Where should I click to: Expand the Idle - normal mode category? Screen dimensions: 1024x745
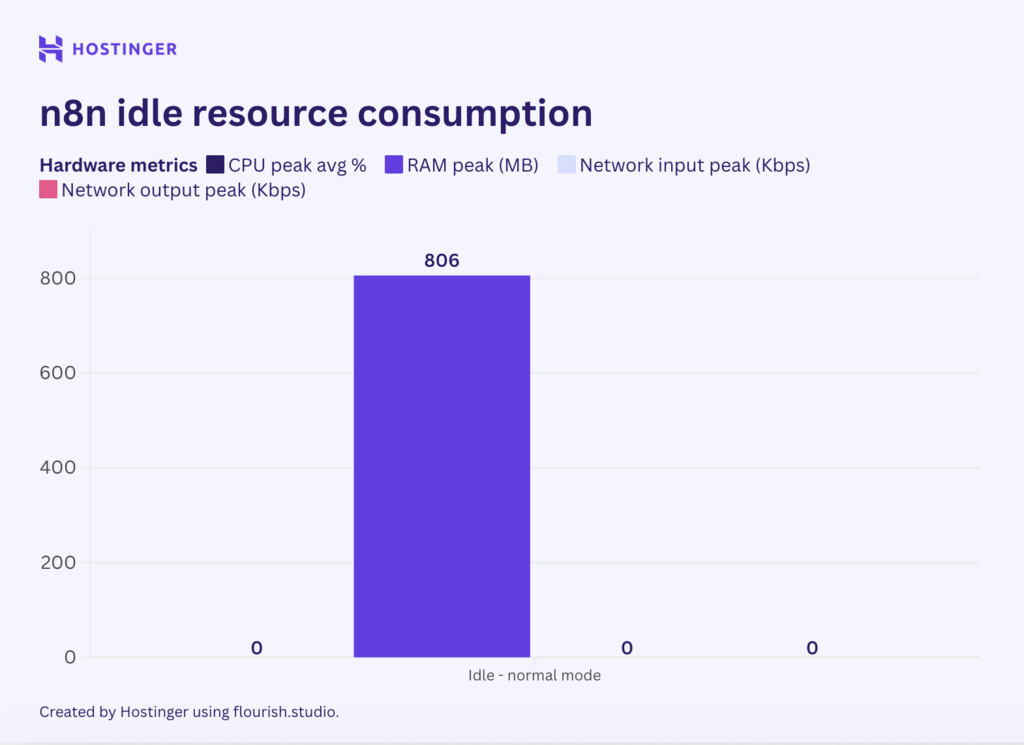point(533,675)
